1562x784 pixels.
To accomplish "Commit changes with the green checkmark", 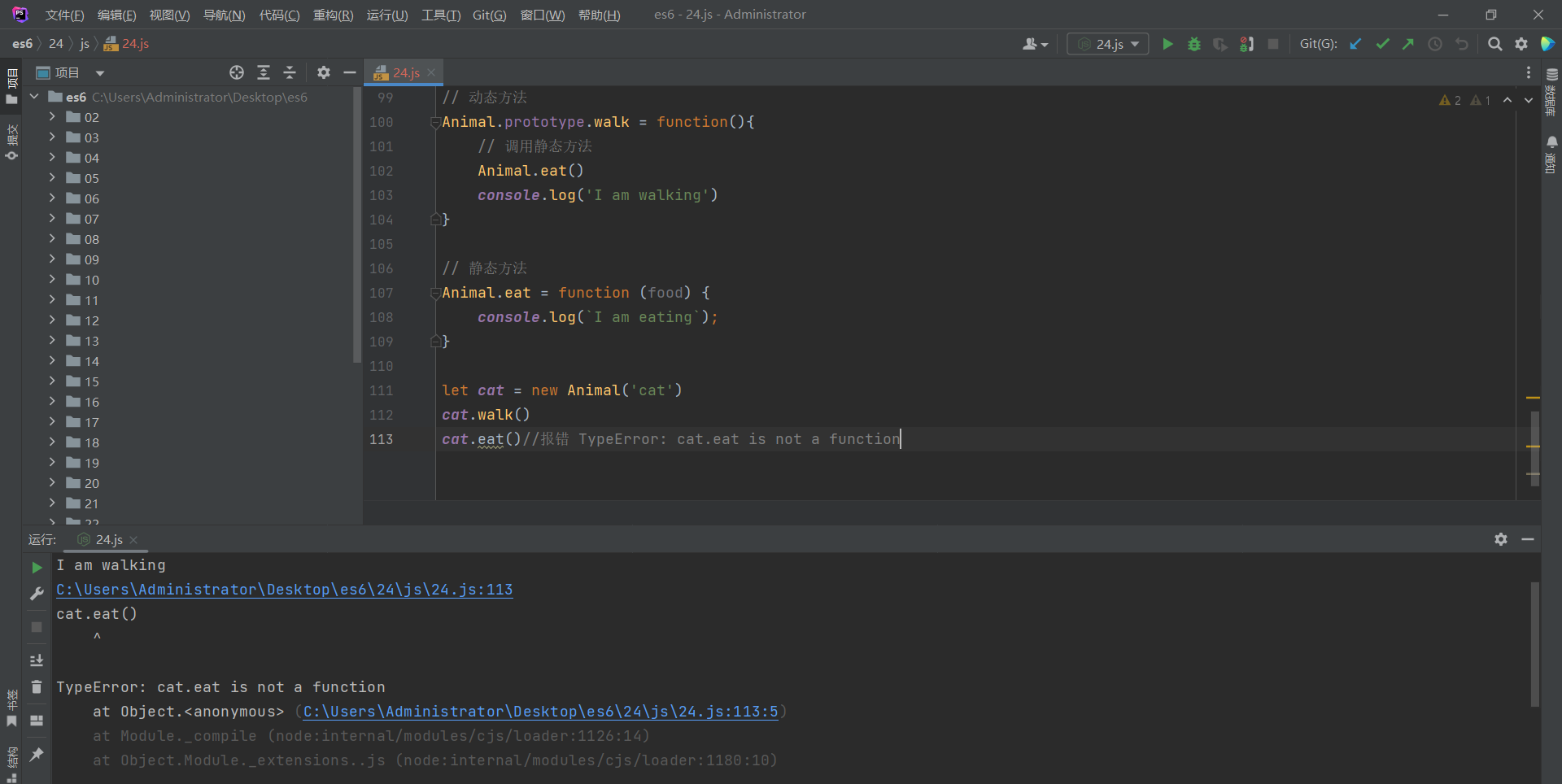I will click(1382, 44).
